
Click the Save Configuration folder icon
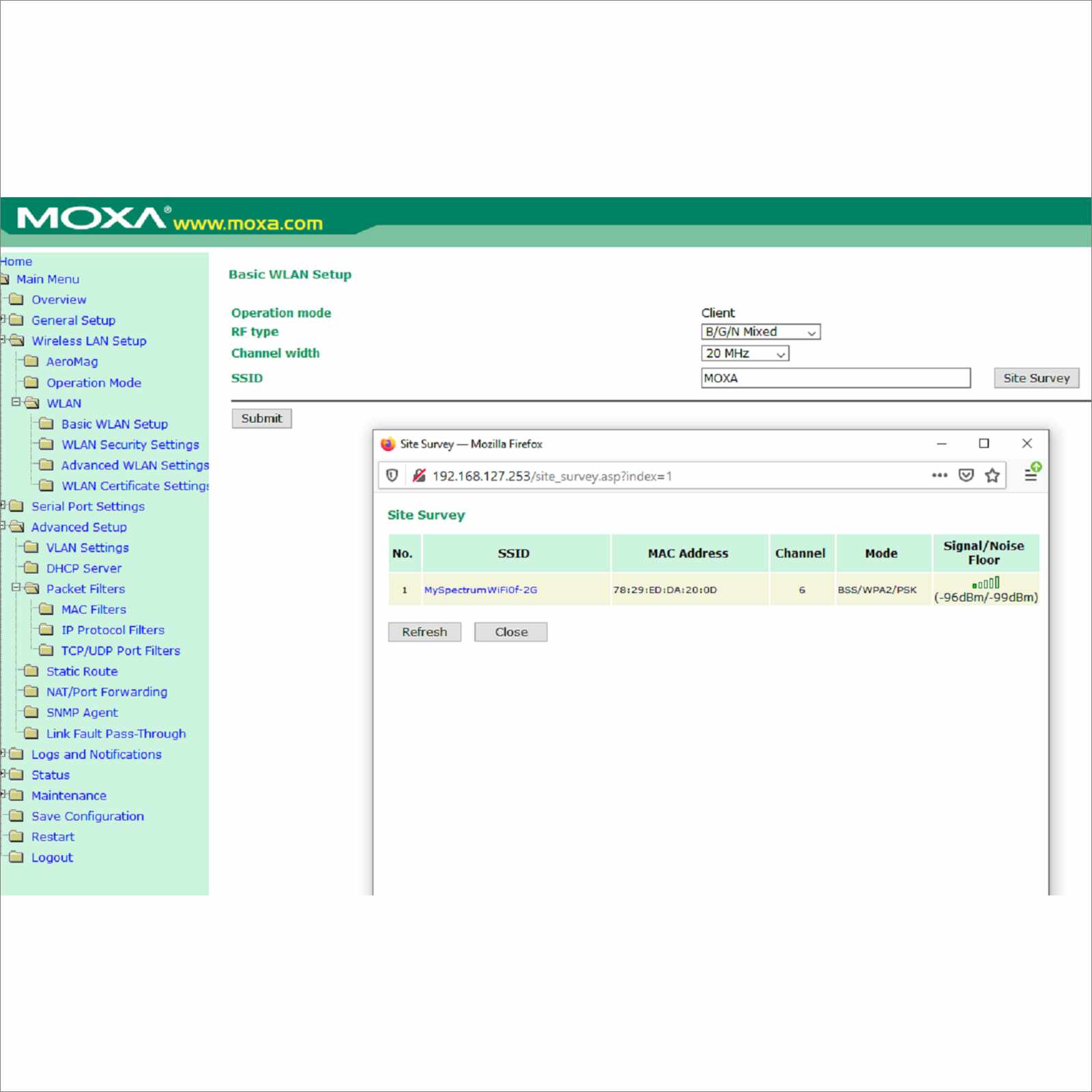[16, 816]
